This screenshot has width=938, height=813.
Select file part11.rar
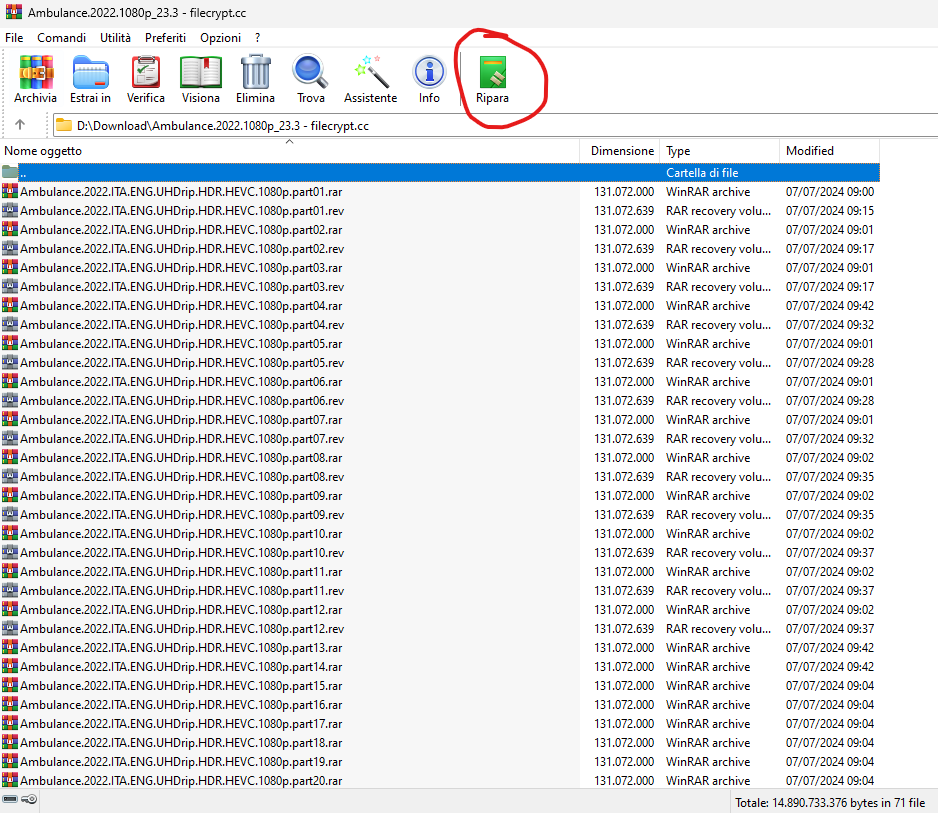point(440,571)
